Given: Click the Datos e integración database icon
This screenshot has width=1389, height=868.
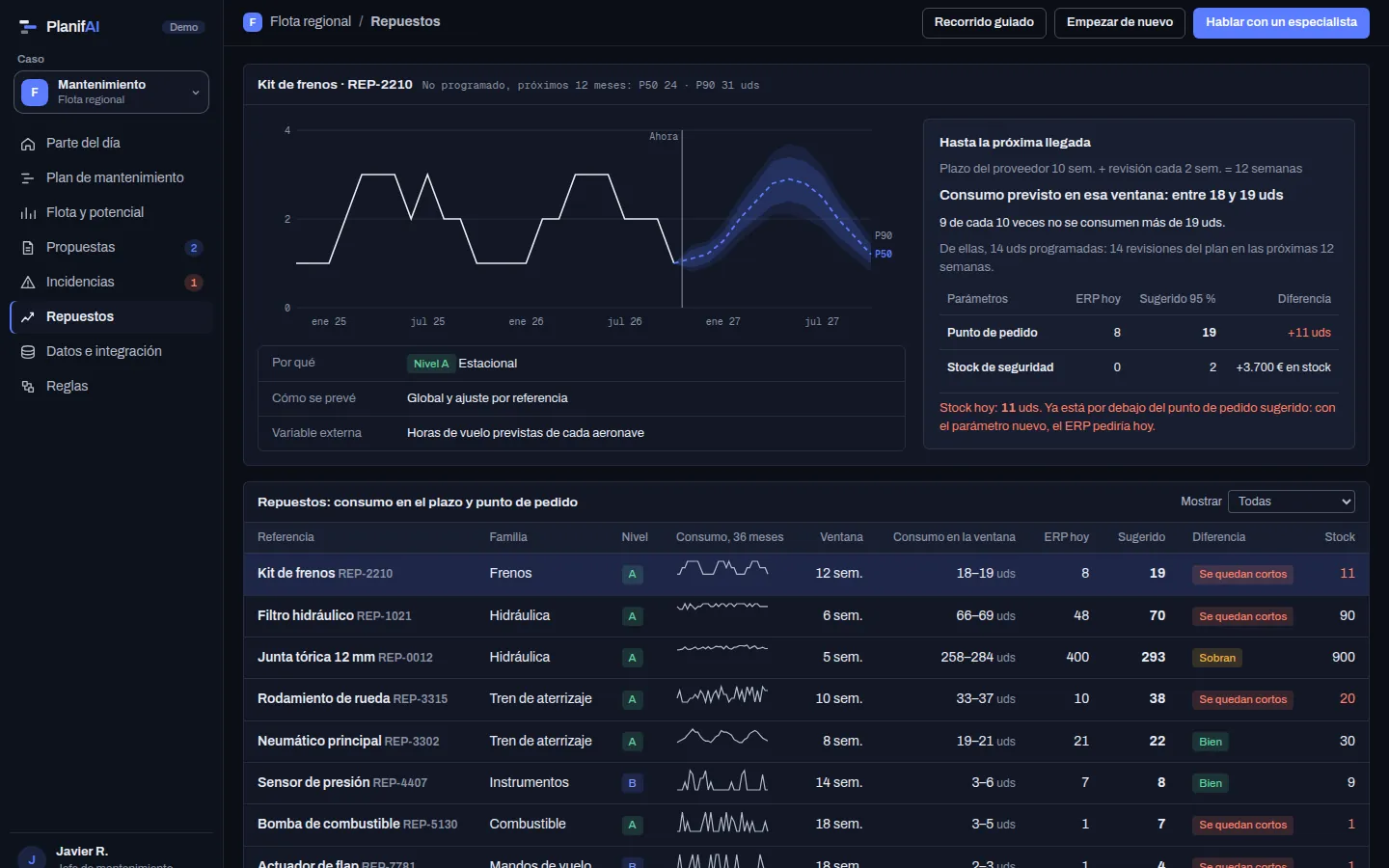Looking at the screenshot, I should point(28,352).
